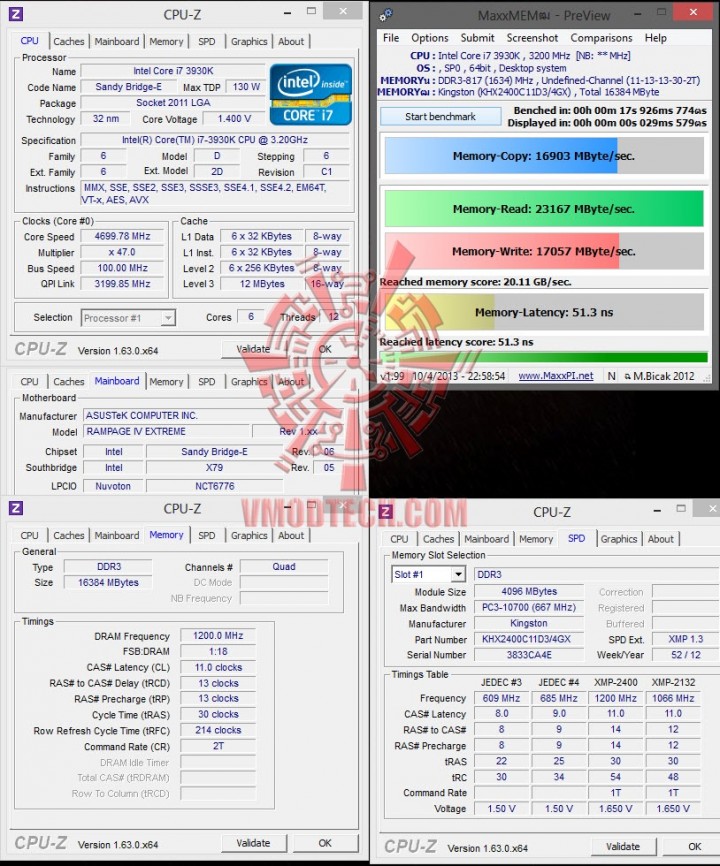Click the Memory-Read result bar

[544, 209]
